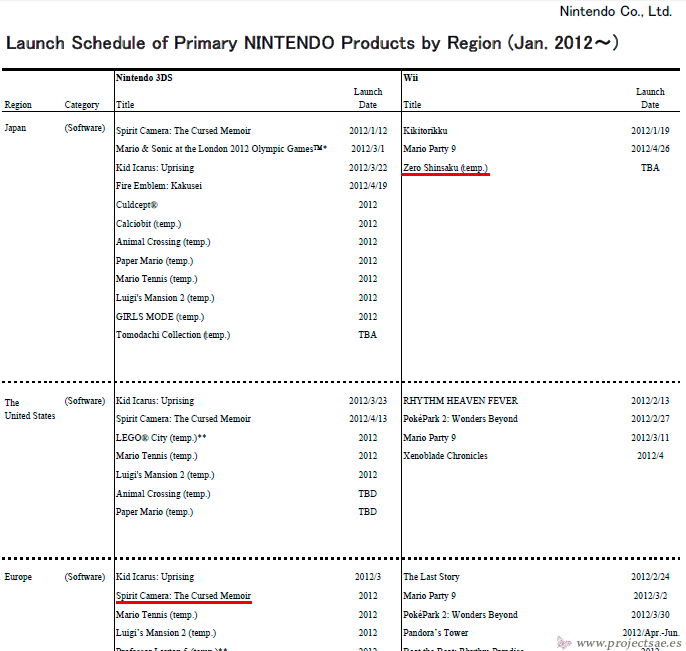Click the date '2012/3/2'
This screenshot has height=651, width=686.
650,596
